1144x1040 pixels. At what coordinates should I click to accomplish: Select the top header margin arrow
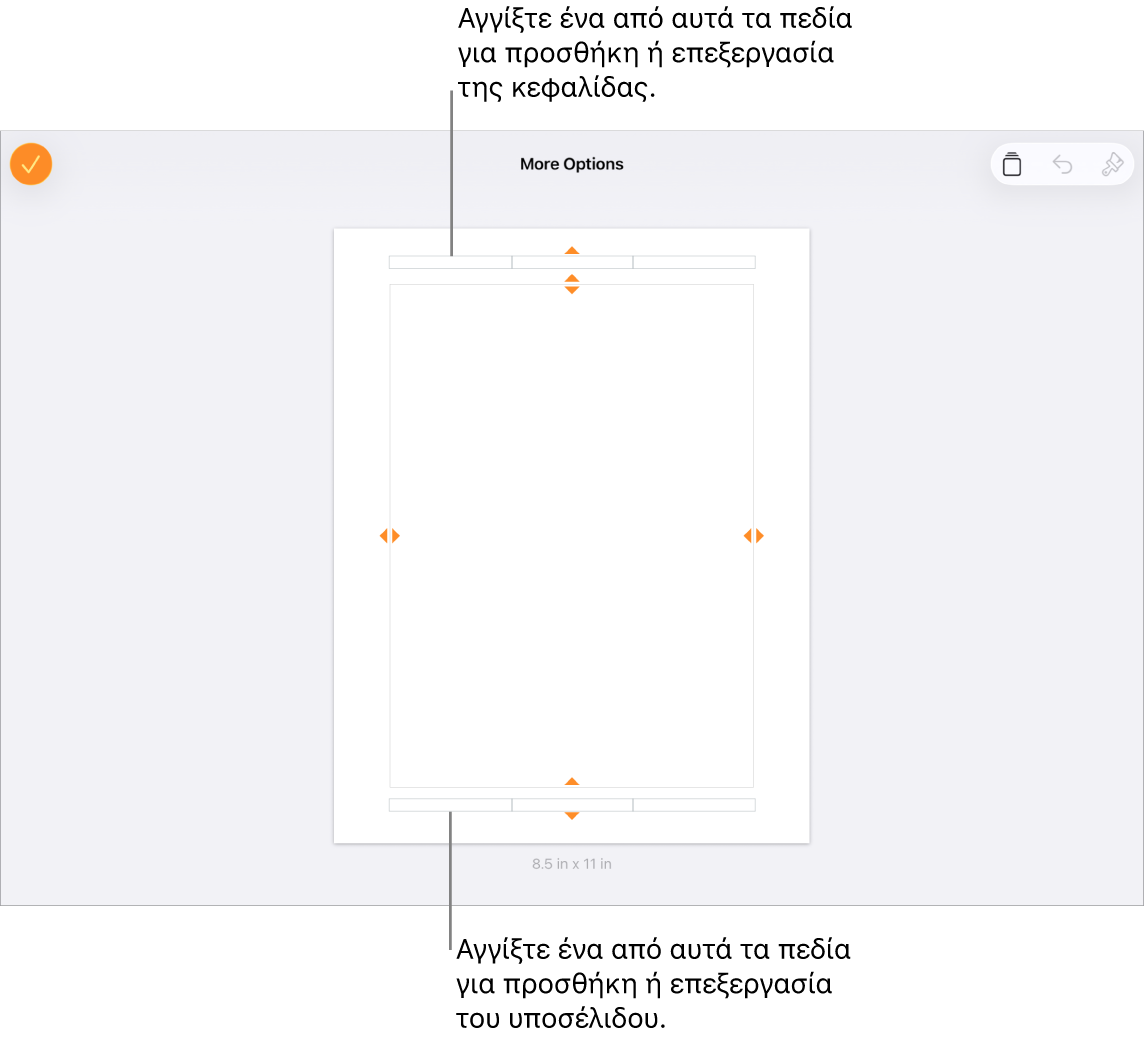pos(572,250)
